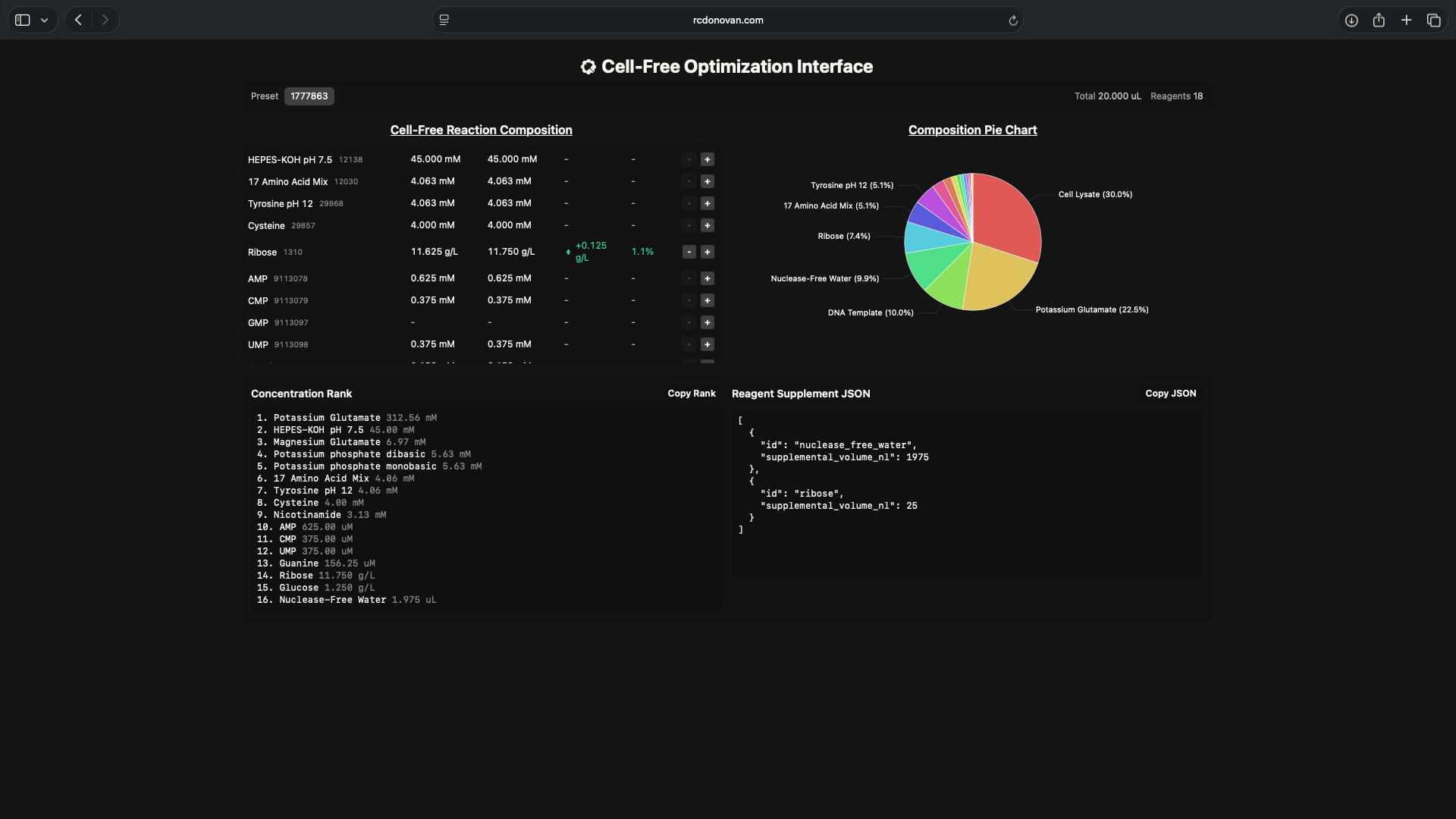The height and width of the screenshot is (819, 1456).
Task: Click Copy JSON button
Action: pyautogui.click(x=1170, y=394)
